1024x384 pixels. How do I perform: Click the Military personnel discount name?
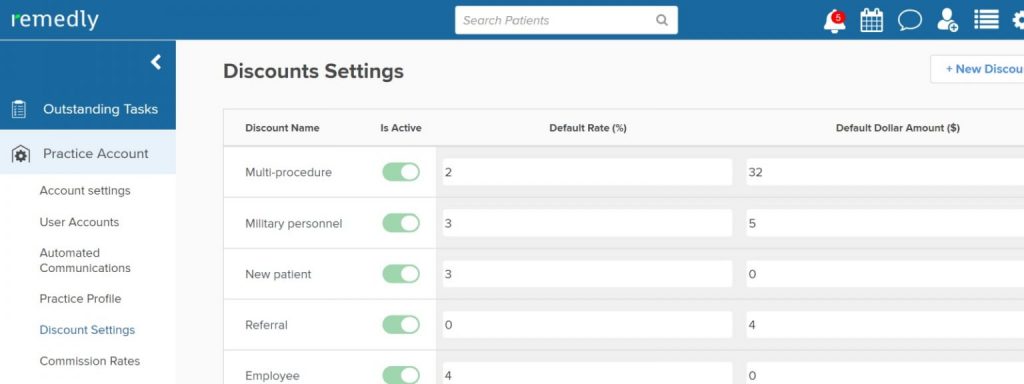[x=293, y=223]
